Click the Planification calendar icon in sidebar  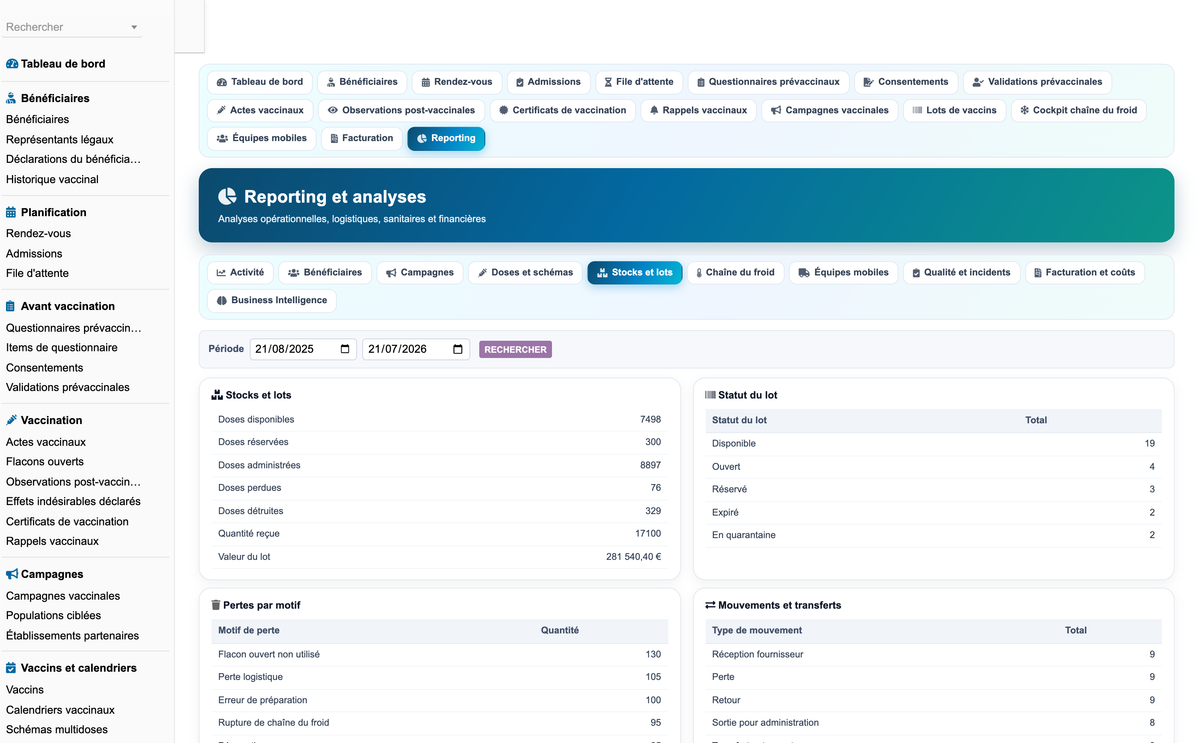pos(12,212)
